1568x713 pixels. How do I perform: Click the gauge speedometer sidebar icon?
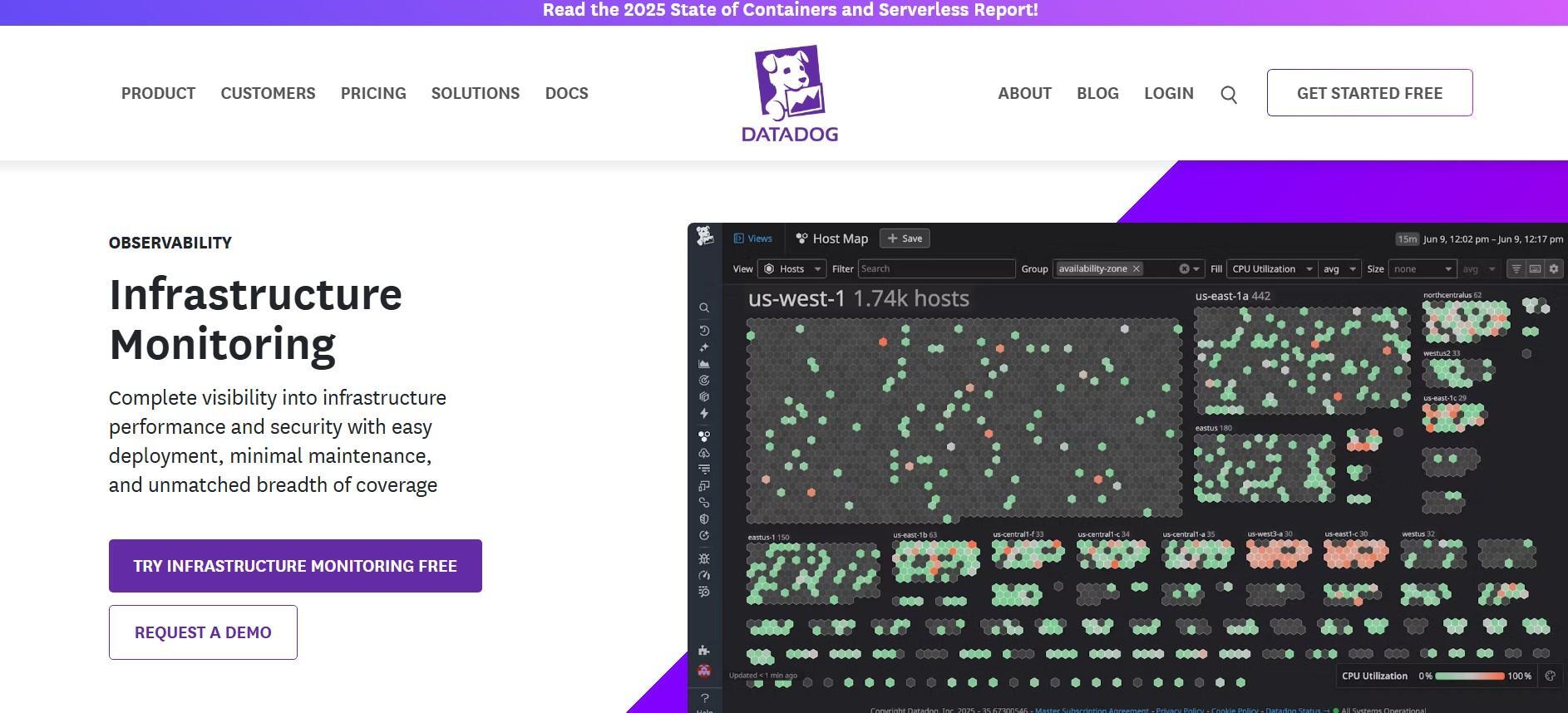(x=704, y=575)
